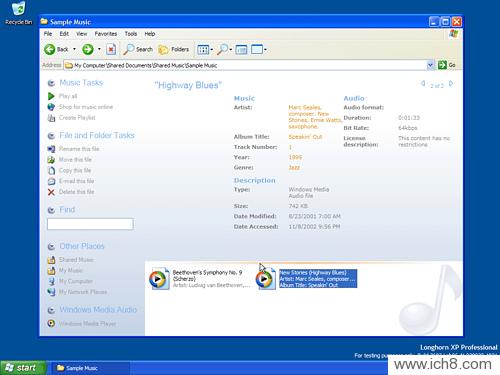Click the My Computer icon in Other Places
500x375 pixels.
(x=51, y=281)
